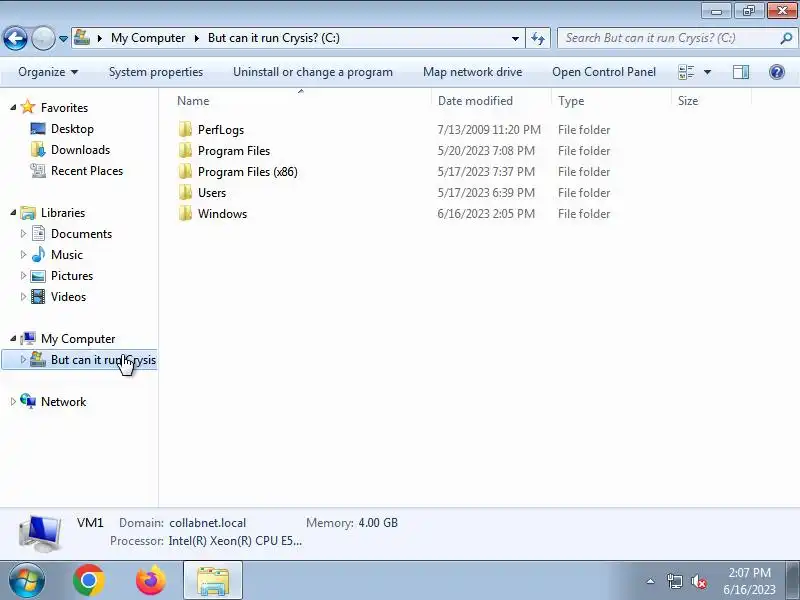Expand the Music library

[x=23, y=254]
